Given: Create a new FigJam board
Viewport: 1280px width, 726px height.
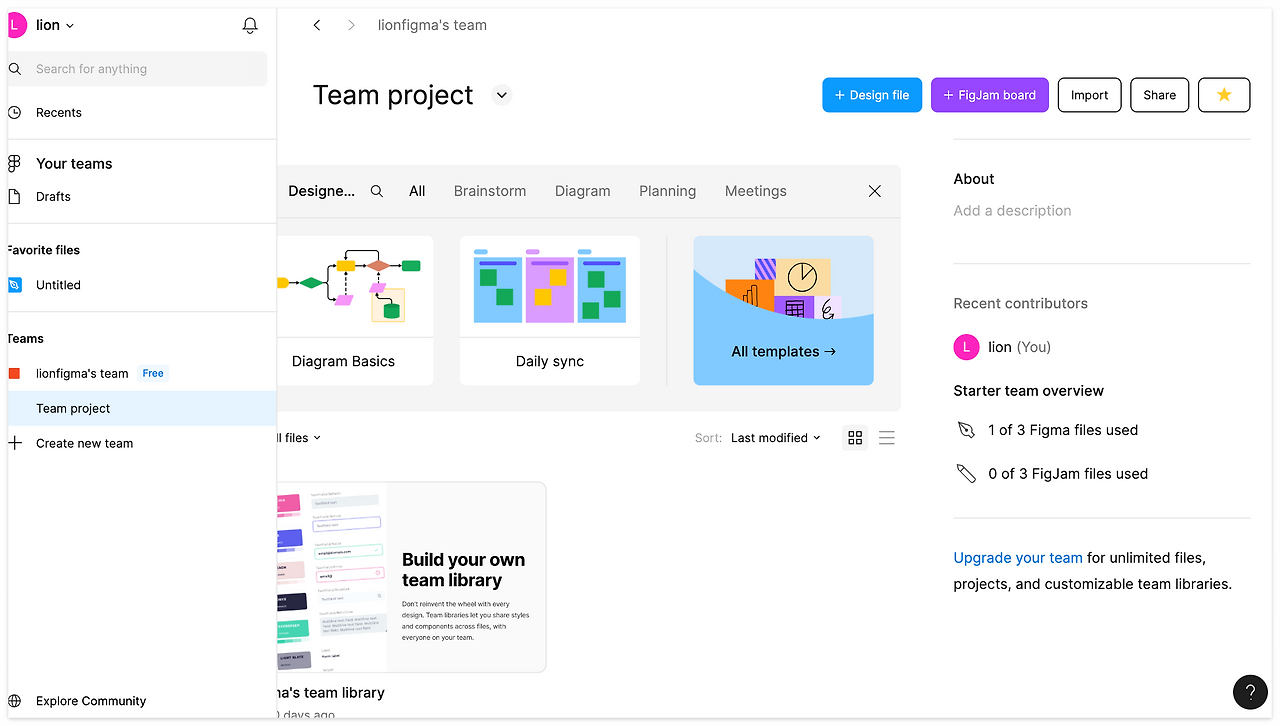Looking at the screenshot, I should point(990,95).
